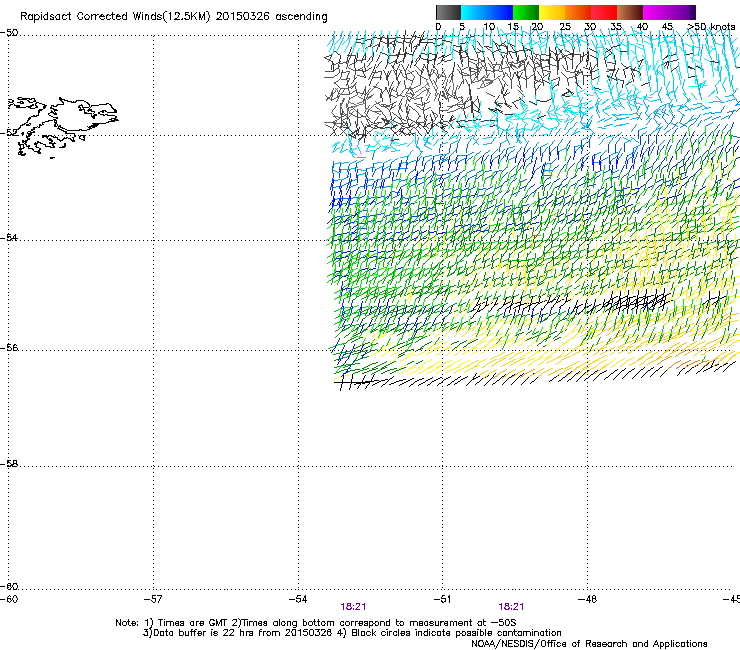Click the '-54' longitude label on bottom axis
Image resolution: width=740 pixels, height=650 pixels.
(x=298, y=599)
